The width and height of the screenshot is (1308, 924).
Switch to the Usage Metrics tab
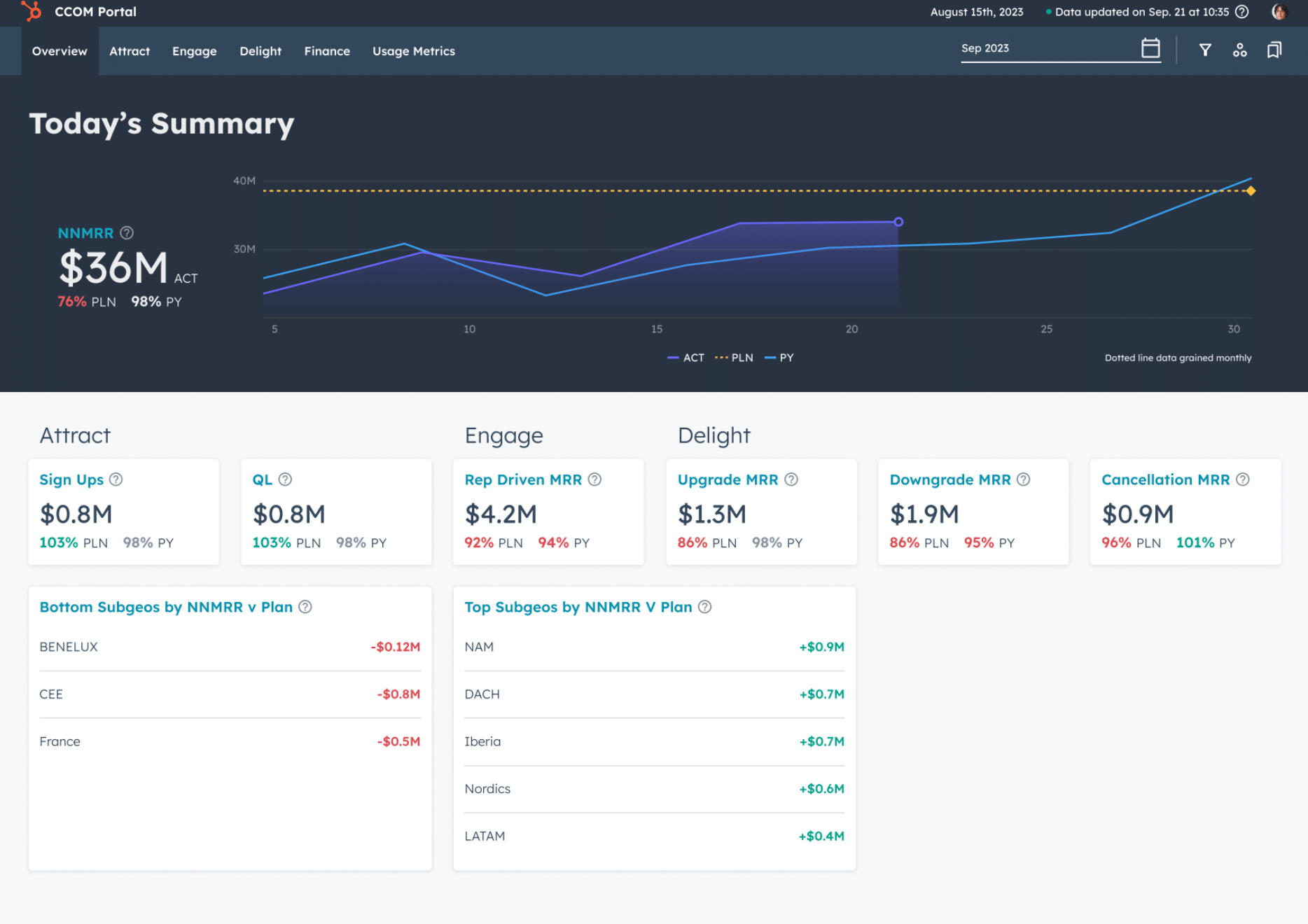tap(414, 50)
